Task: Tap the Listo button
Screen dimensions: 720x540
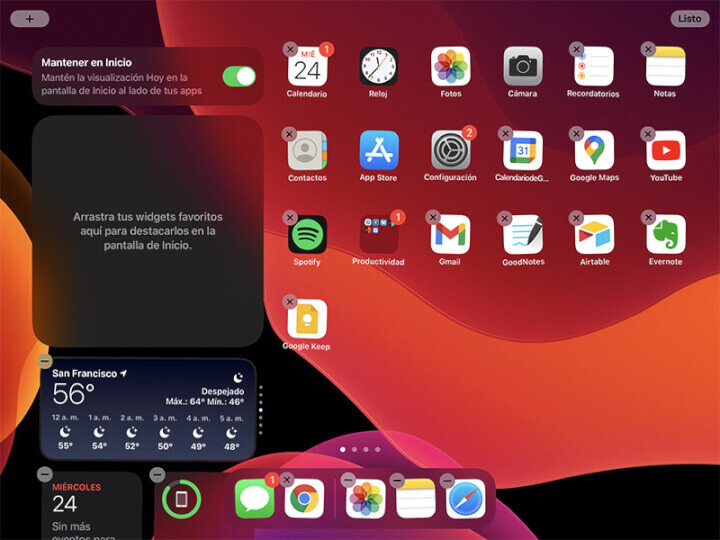Action: tap(690, 19)
